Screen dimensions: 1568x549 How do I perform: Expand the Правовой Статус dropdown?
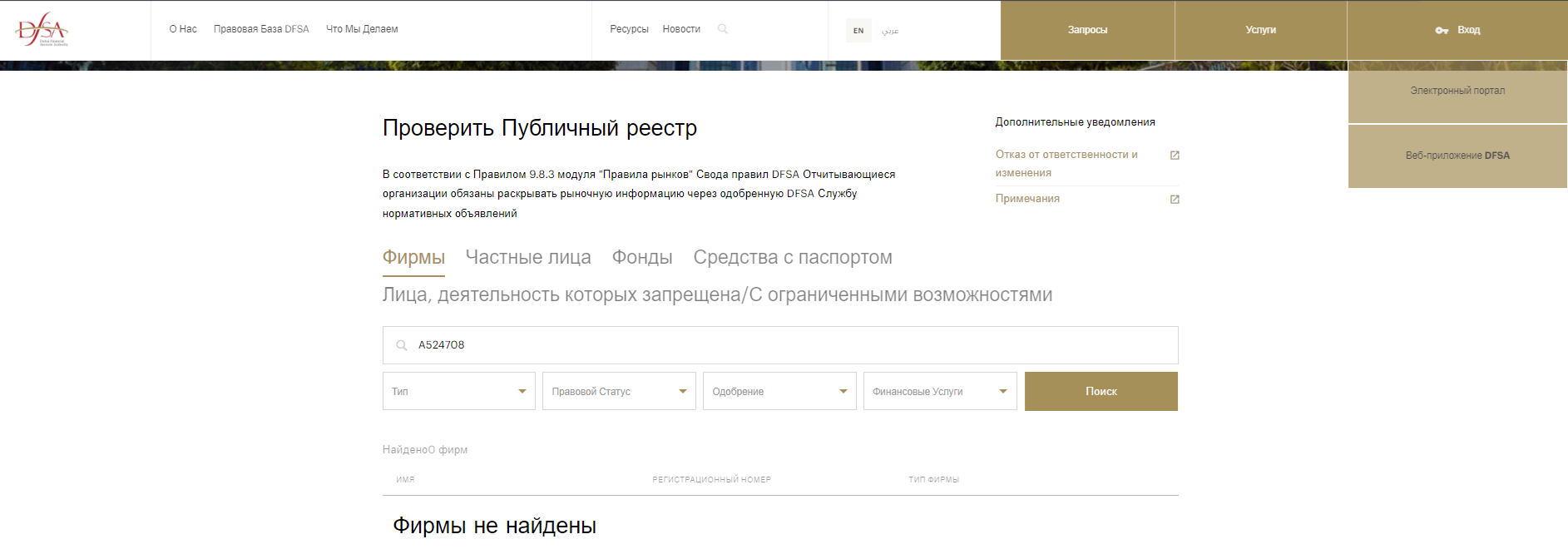point(619,391)
